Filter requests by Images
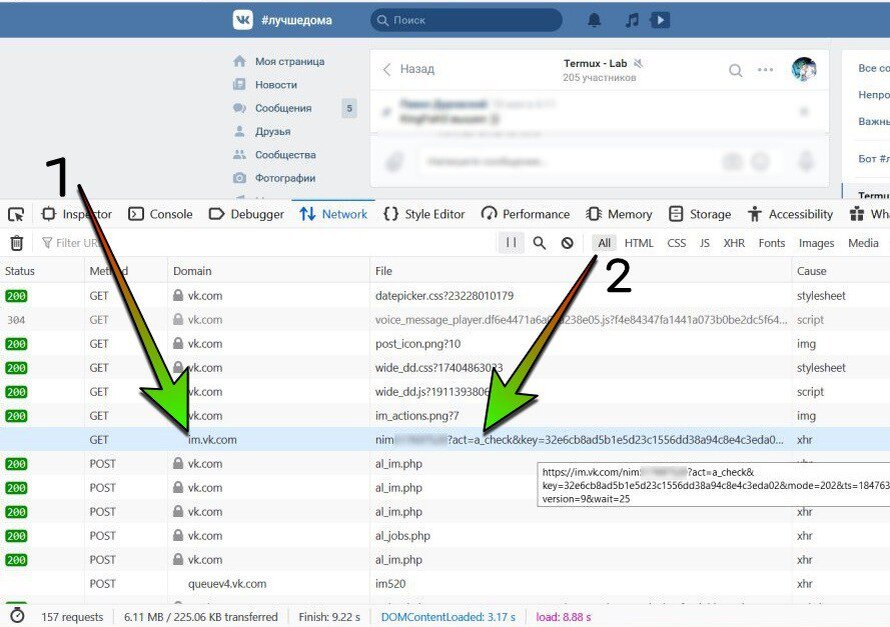This screenshot has height=627, width=890. [816, 243]
